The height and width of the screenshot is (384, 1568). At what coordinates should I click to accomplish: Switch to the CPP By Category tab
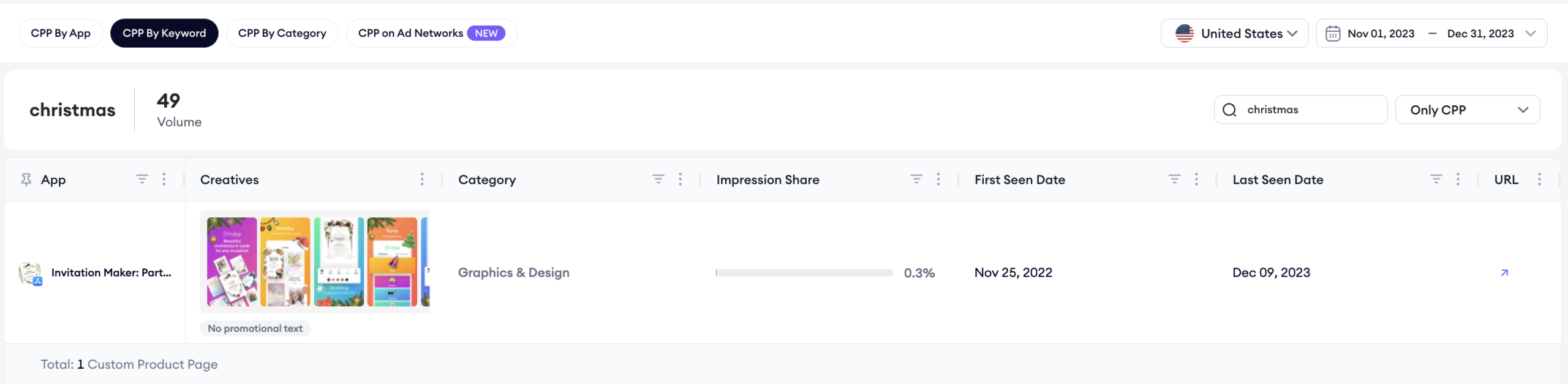282,33
